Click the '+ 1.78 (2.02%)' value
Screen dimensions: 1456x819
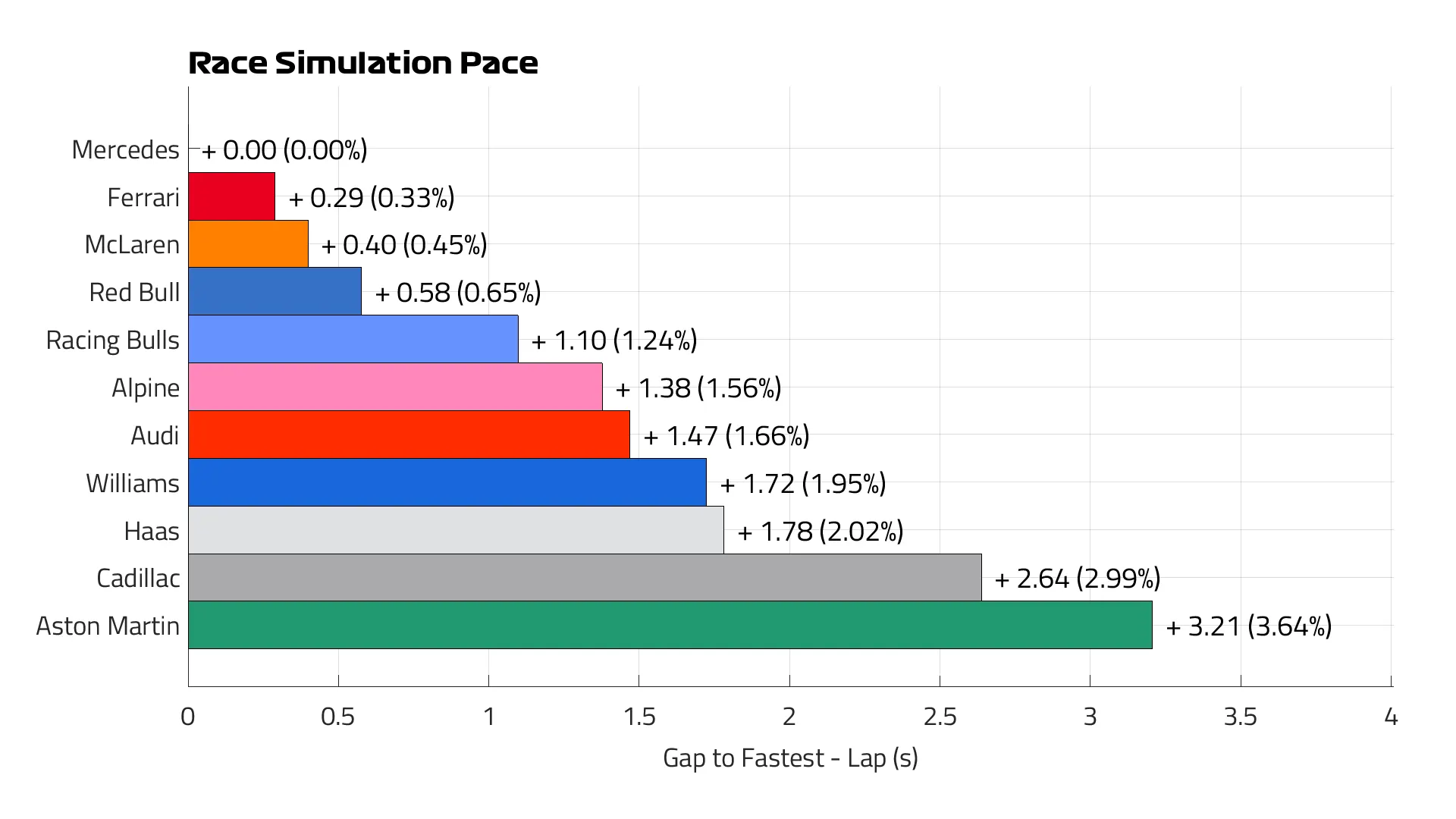(821, 532)
